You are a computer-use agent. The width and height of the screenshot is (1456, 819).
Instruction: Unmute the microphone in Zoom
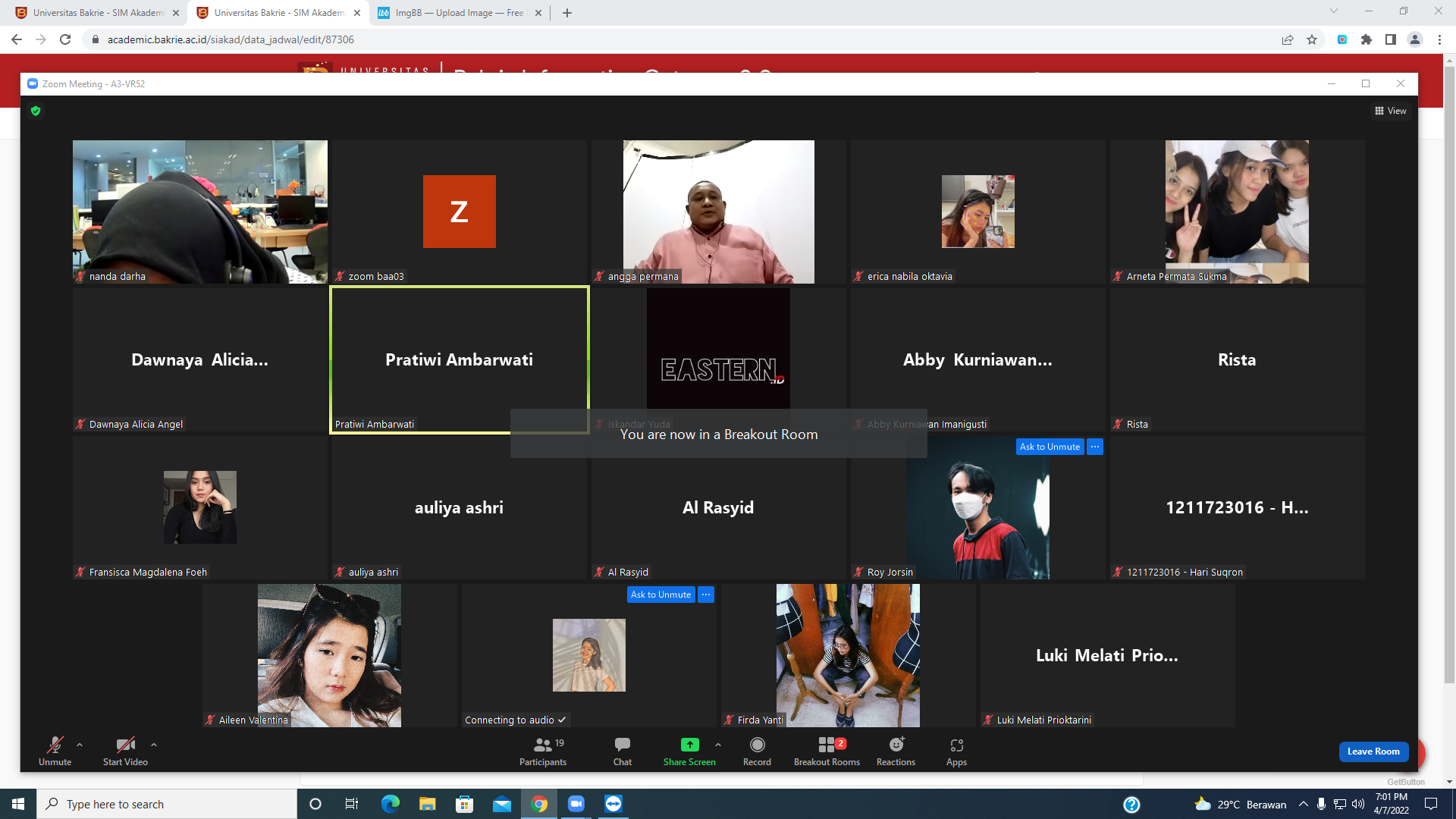[55, 752]
